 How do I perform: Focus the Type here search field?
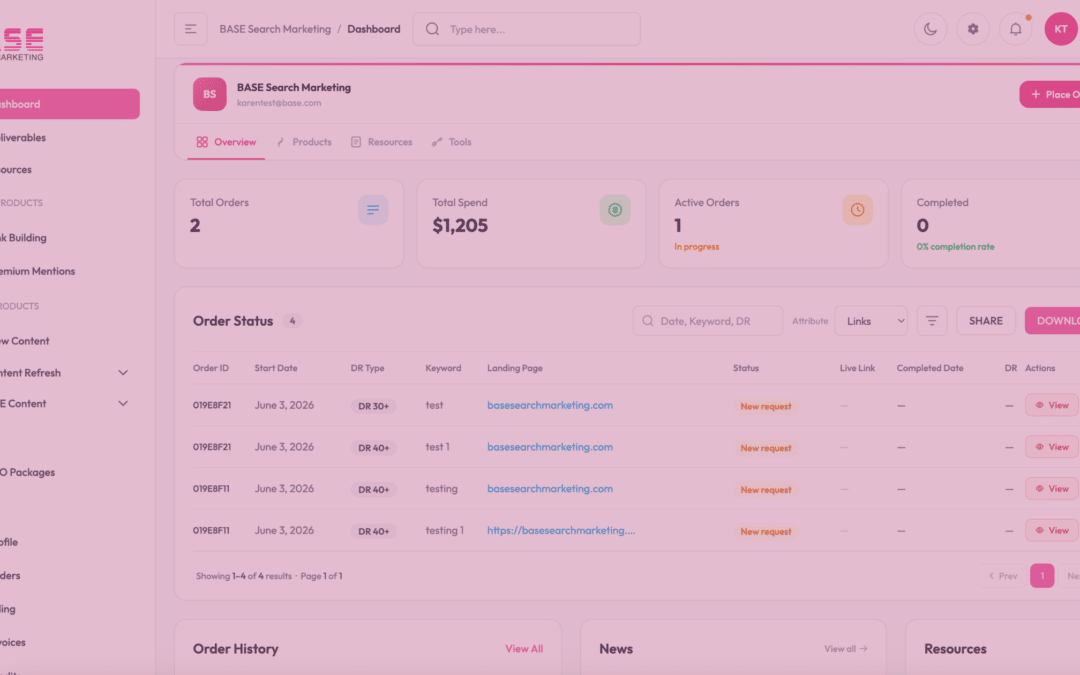pos(527,29)
